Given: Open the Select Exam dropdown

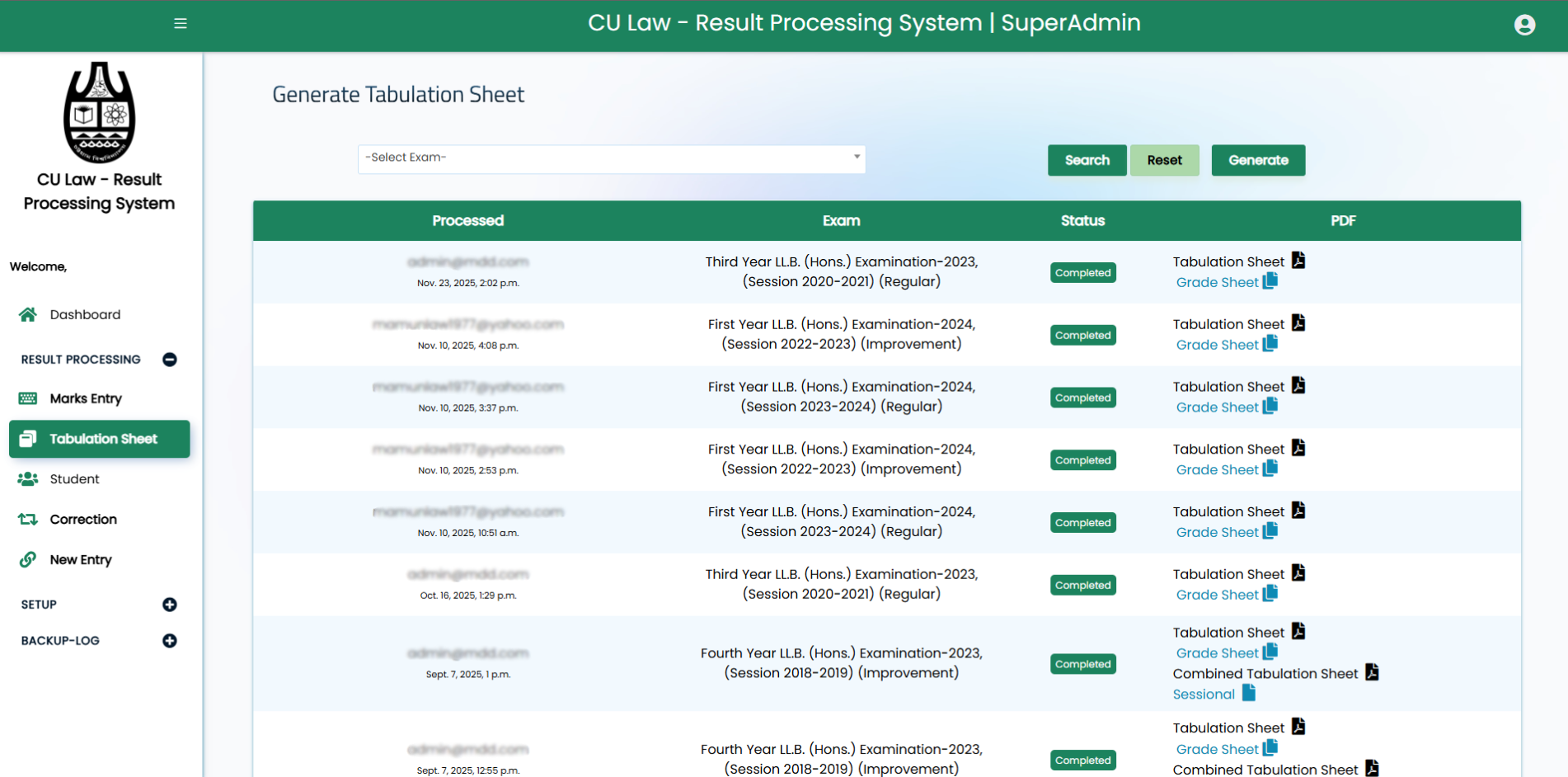Looking at the screenshot, I should coord(611,158).
